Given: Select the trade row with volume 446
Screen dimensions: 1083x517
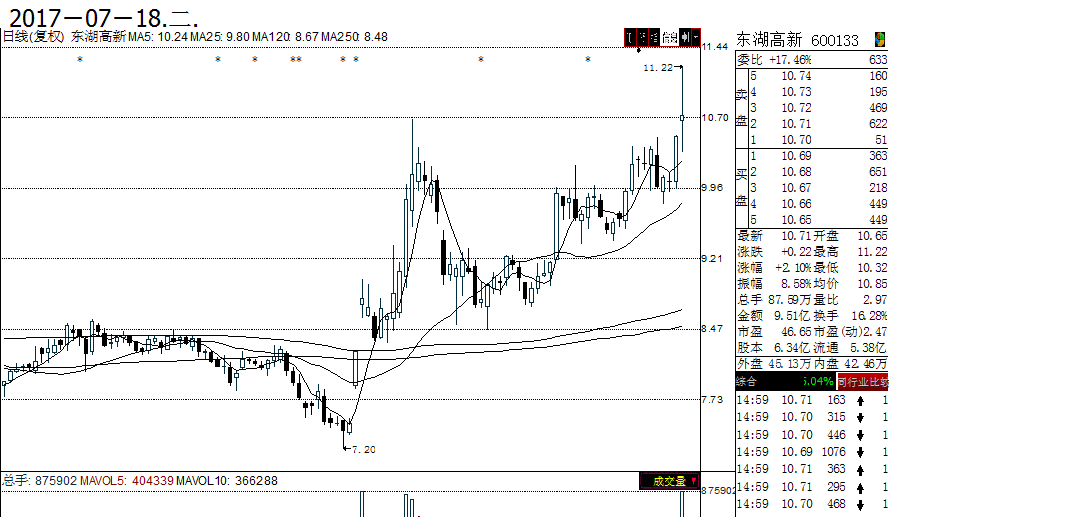Looking at the screenshot, I should point(812,435).
